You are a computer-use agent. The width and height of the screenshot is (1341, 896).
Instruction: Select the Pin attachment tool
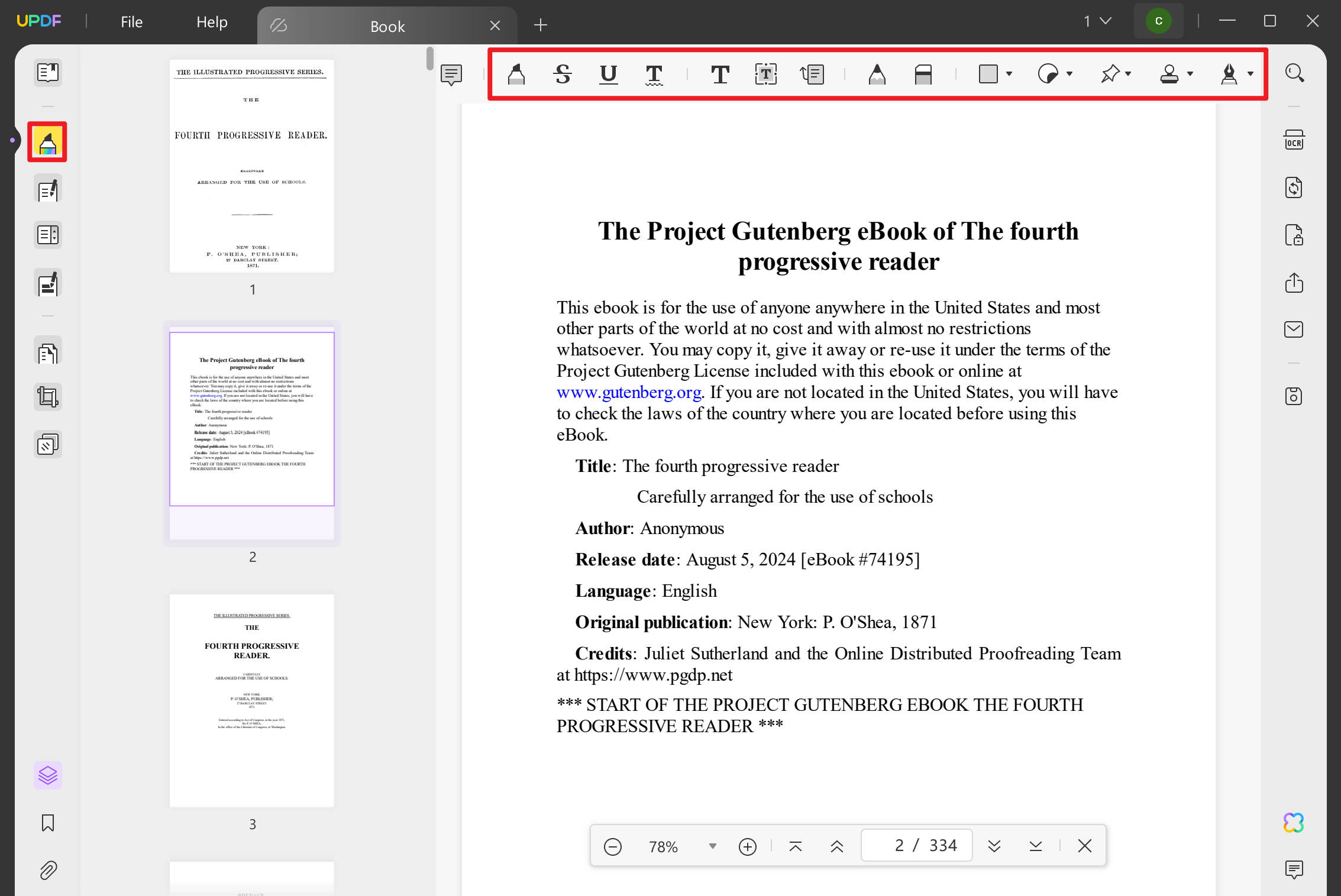point(1110,74)
